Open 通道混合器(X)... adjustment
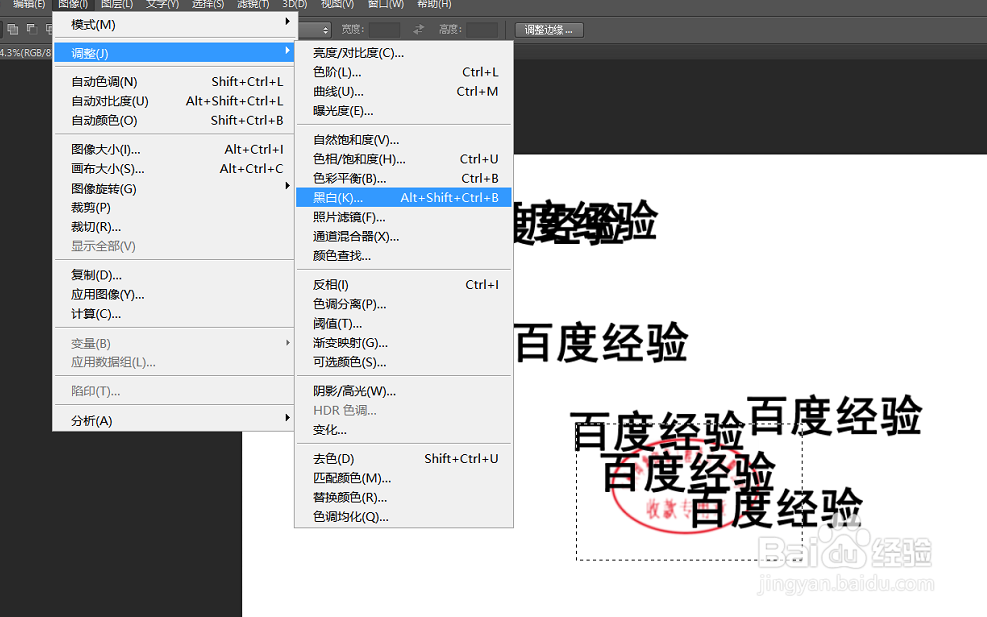 click(403, 237)
